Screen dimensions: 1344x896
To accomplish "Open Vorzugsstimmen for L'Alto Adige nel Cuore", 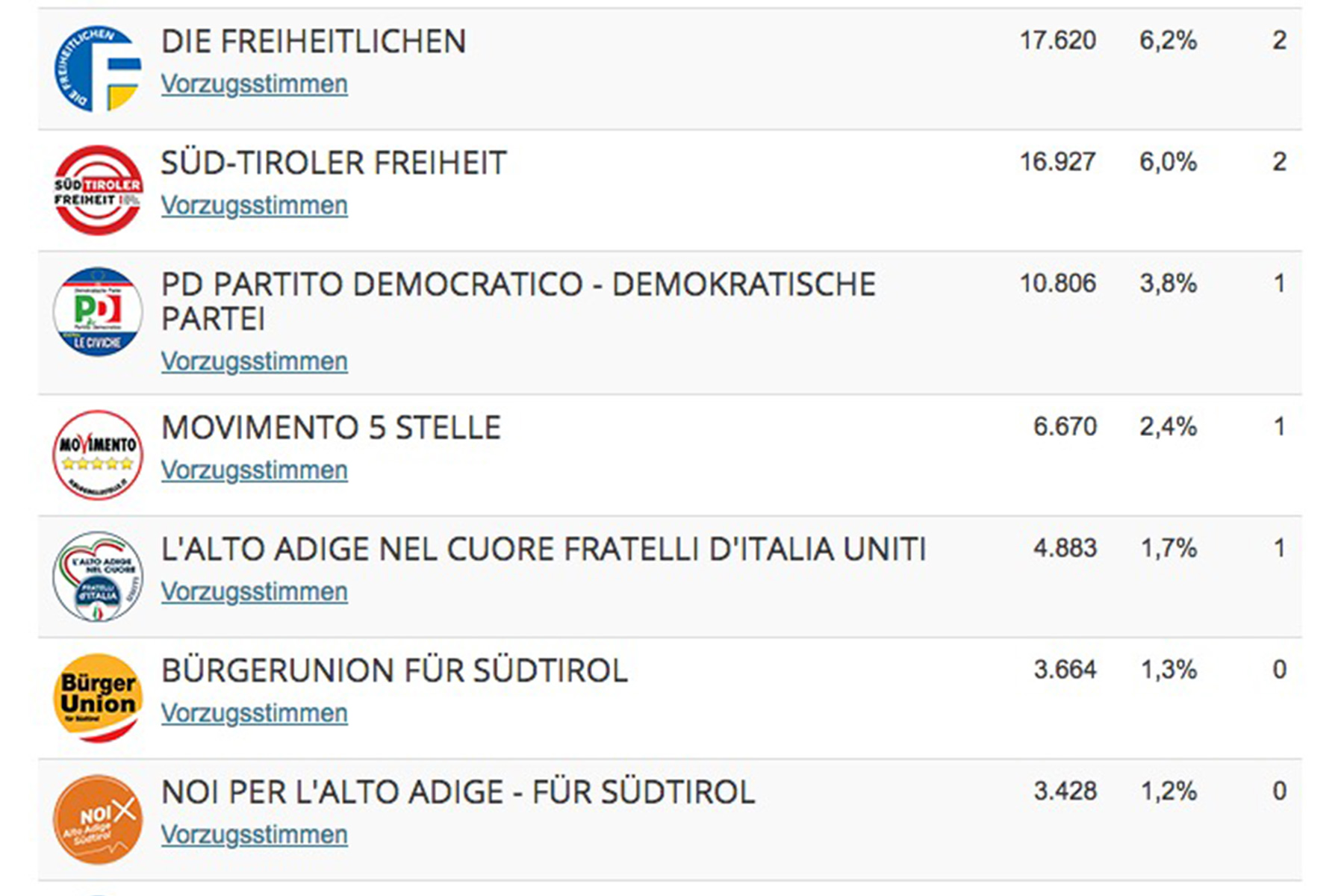I will click(x=255, y=592).
